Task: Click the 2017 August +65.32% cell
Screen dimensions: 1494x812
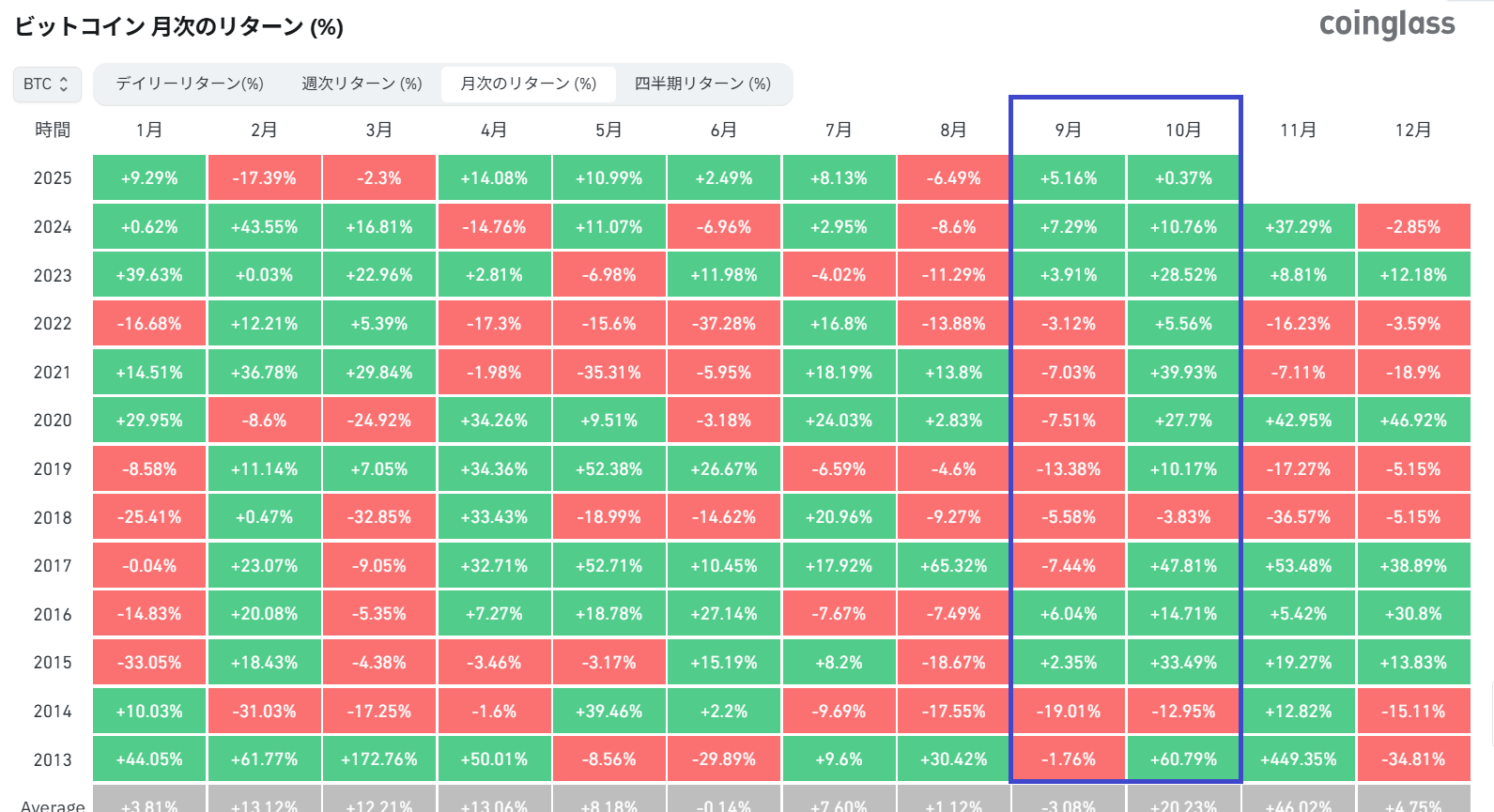Action: (x=954, y=566)
